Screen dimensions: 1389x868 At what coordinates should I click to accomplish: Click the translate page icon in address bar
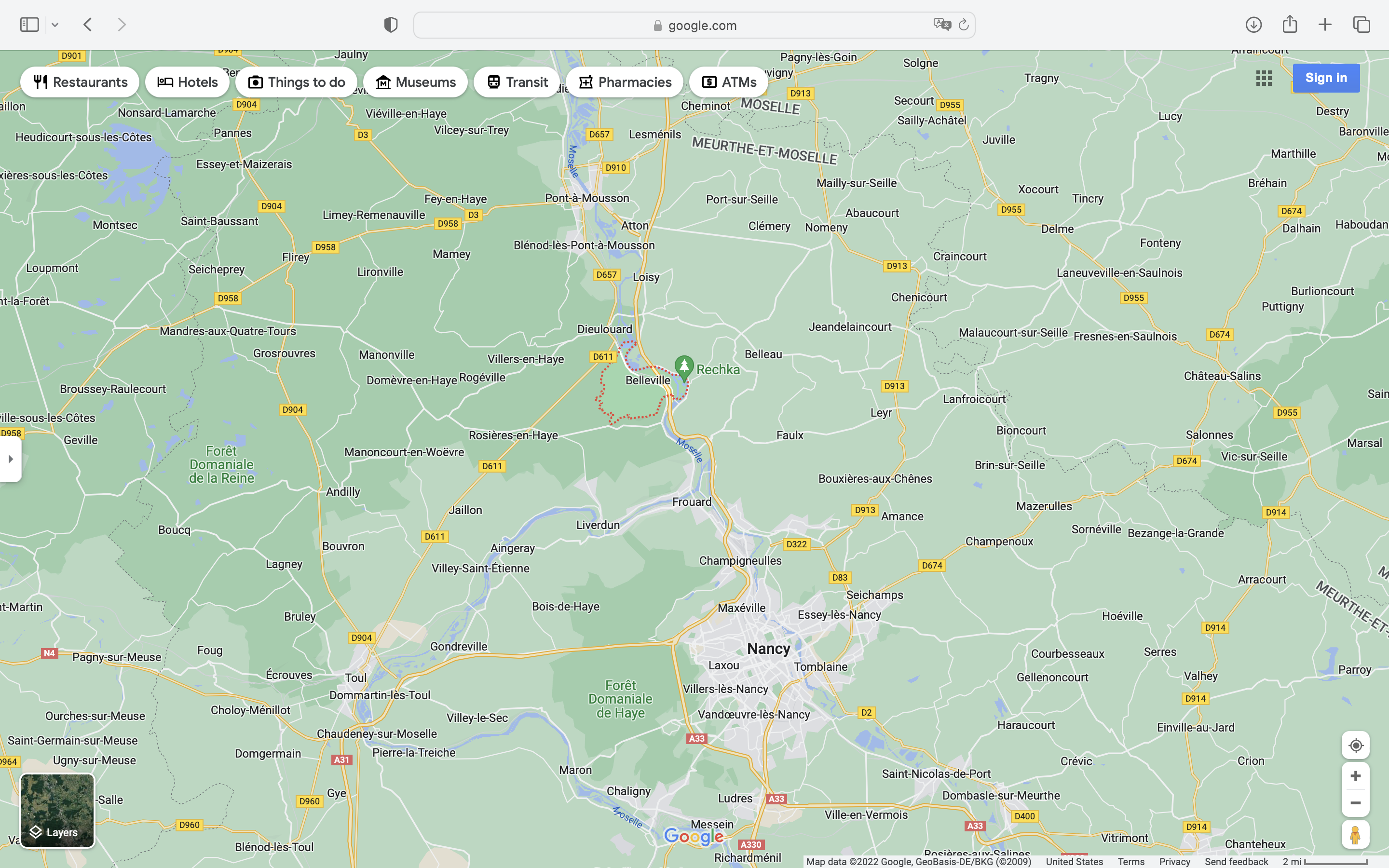pos(942,25)
